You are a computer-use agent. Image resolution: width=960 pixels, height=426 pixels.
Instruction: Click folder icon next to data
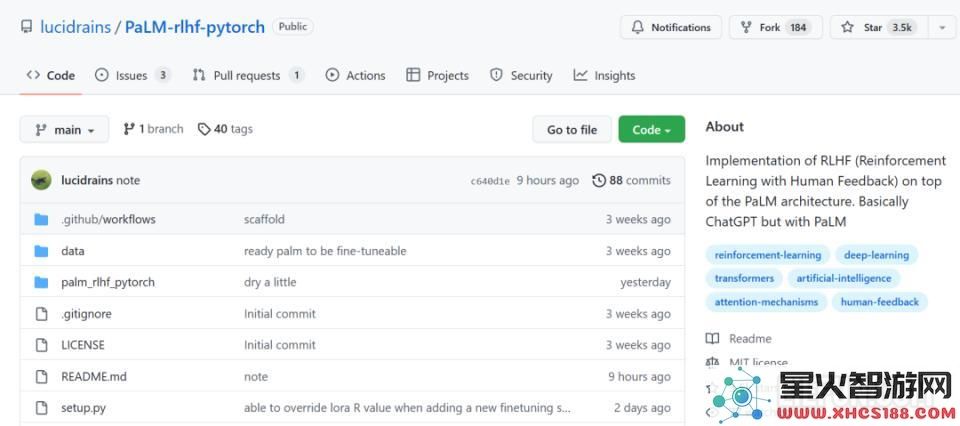41,251
